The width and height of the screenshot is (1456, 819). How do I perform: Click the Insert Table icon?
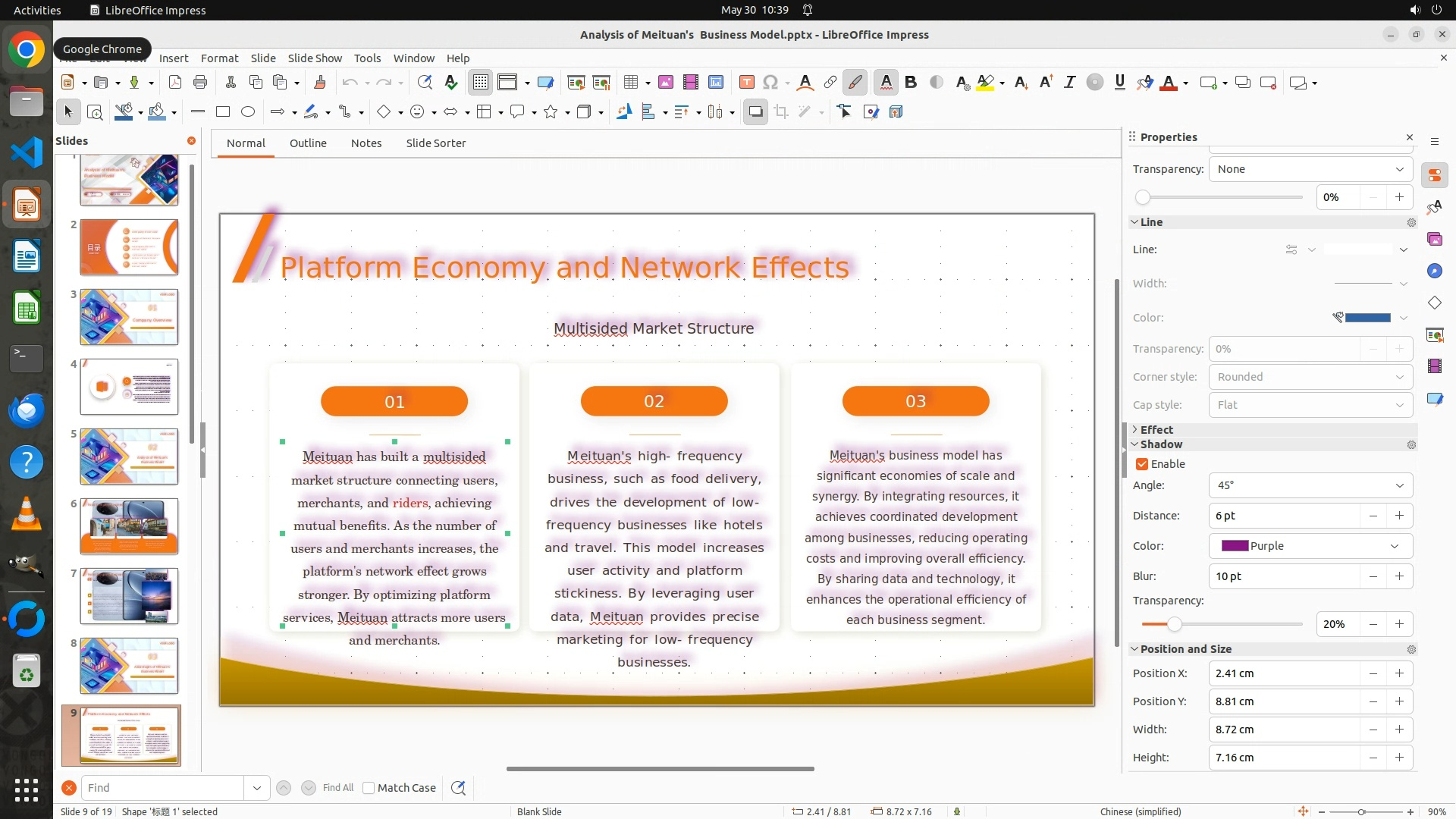[x=630, y=83]
